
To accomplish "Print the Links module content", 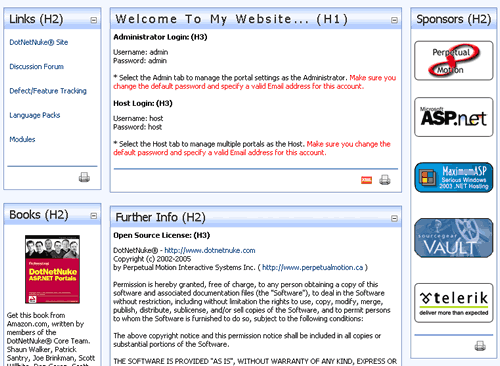I will tap(84, 177).
